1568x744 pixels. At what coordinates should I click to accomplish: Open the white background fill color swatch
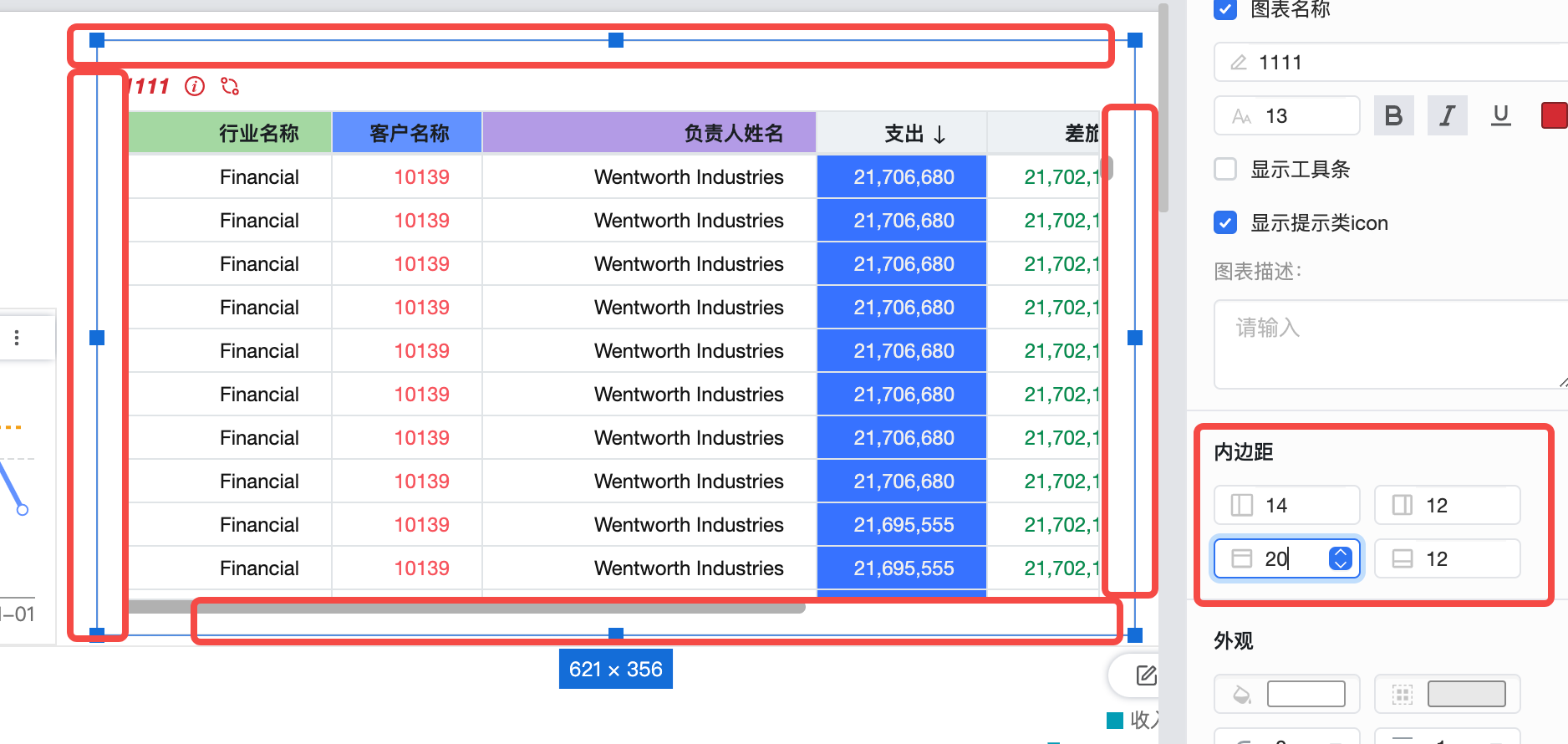(1306, 694)
